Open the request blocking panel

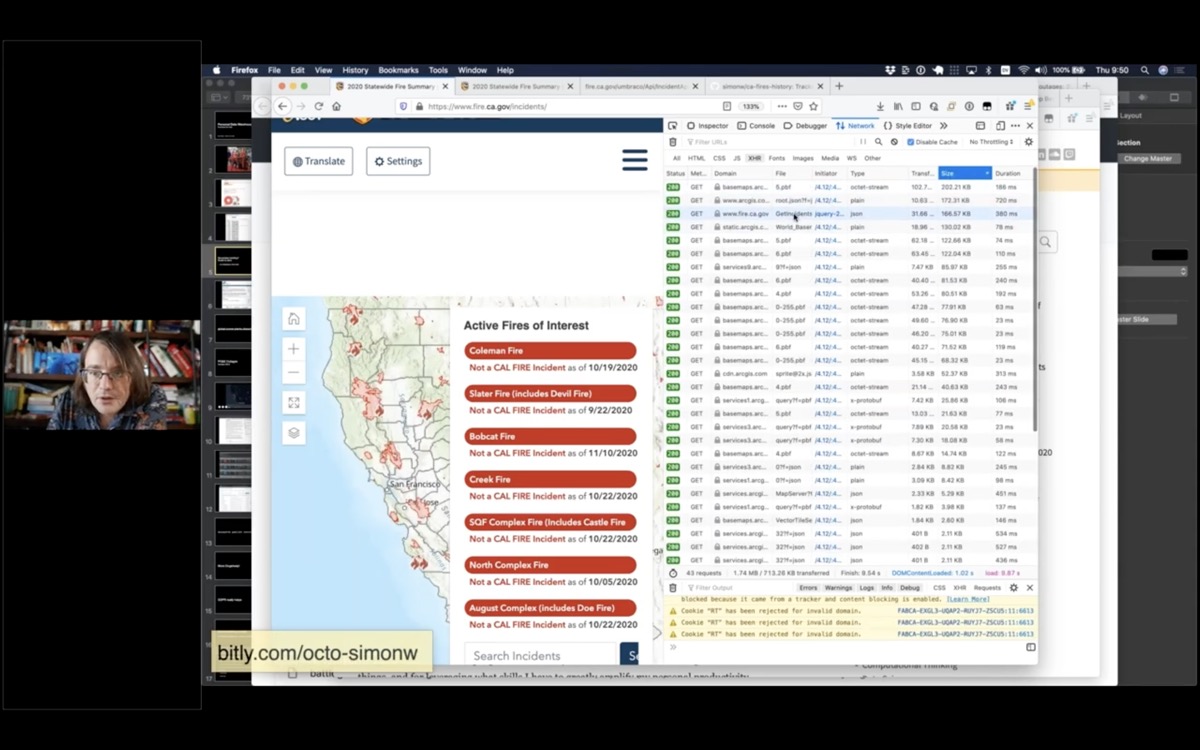pos(894,142)
